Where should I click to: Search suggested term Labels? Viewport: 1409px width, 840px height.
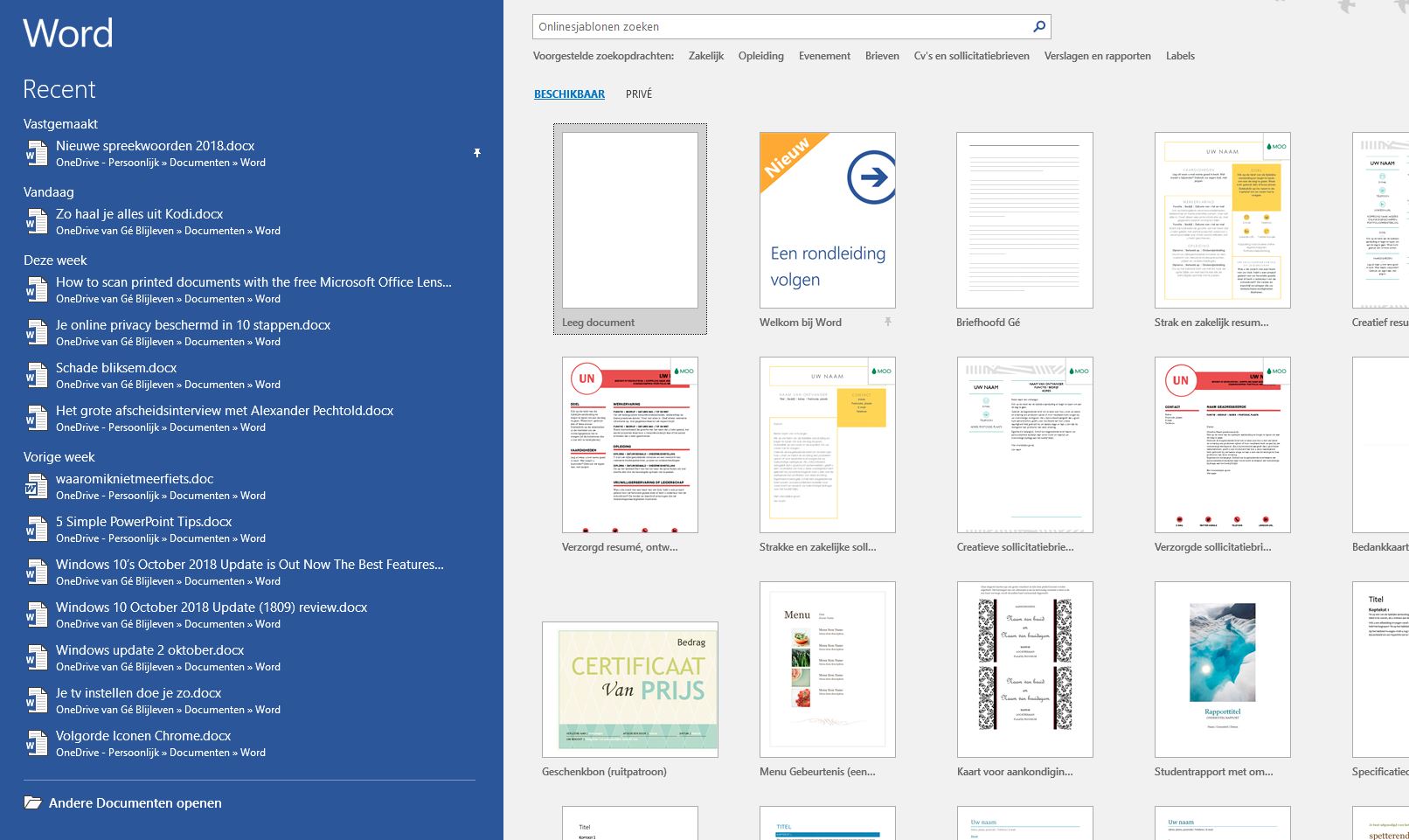pyautogui.click(x=1180, y=56)
